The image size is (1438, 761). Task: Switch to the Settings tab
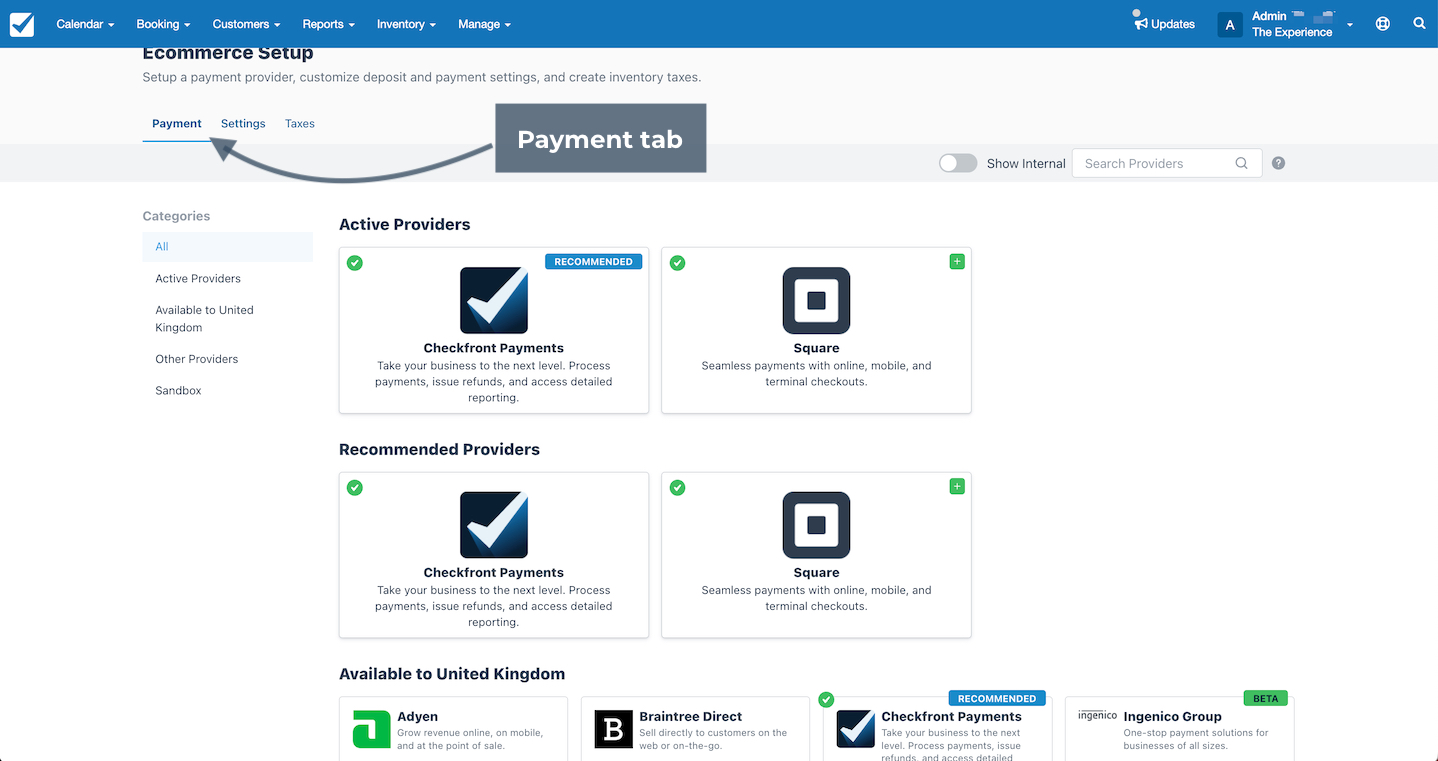243,124
